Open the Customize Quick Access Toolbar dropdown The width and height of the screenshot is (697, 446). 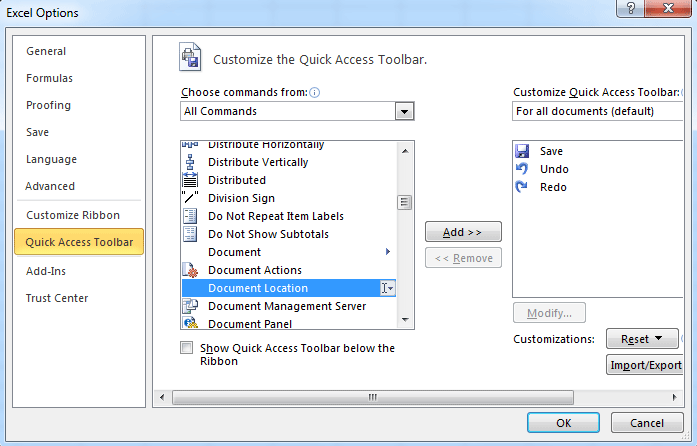[598, 111]
